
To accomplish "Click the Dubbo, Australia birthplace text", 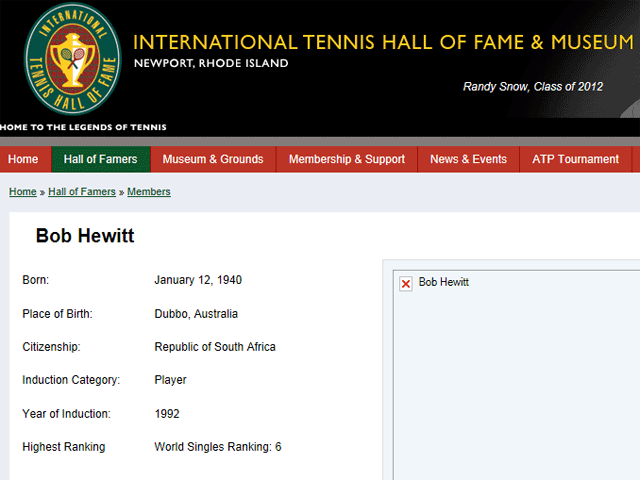I will (196, 314).
